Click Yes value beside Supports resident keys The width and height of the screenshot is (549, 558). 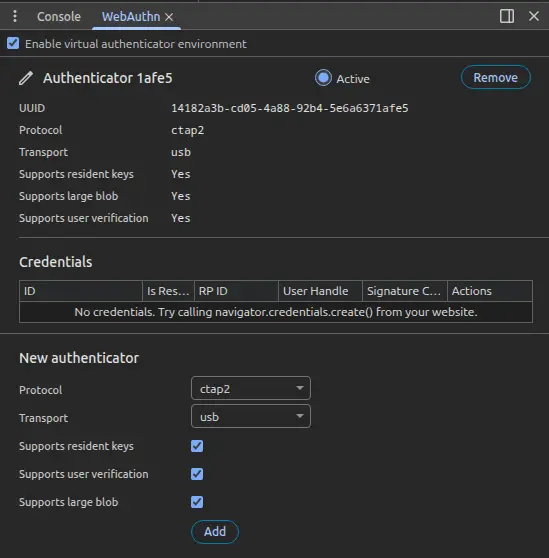click(180, 174)
